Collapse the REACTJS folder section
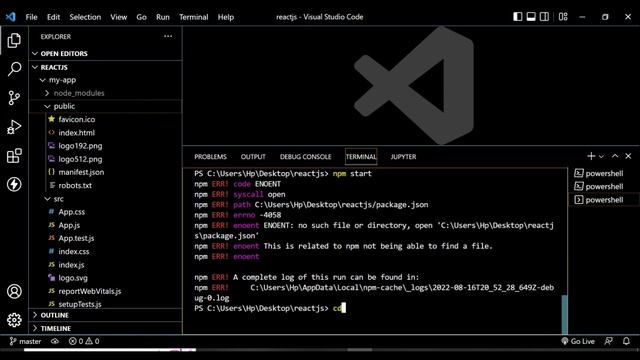Image resolution: width=640 pixels, height=360 pixels. [x=105, y=67]
